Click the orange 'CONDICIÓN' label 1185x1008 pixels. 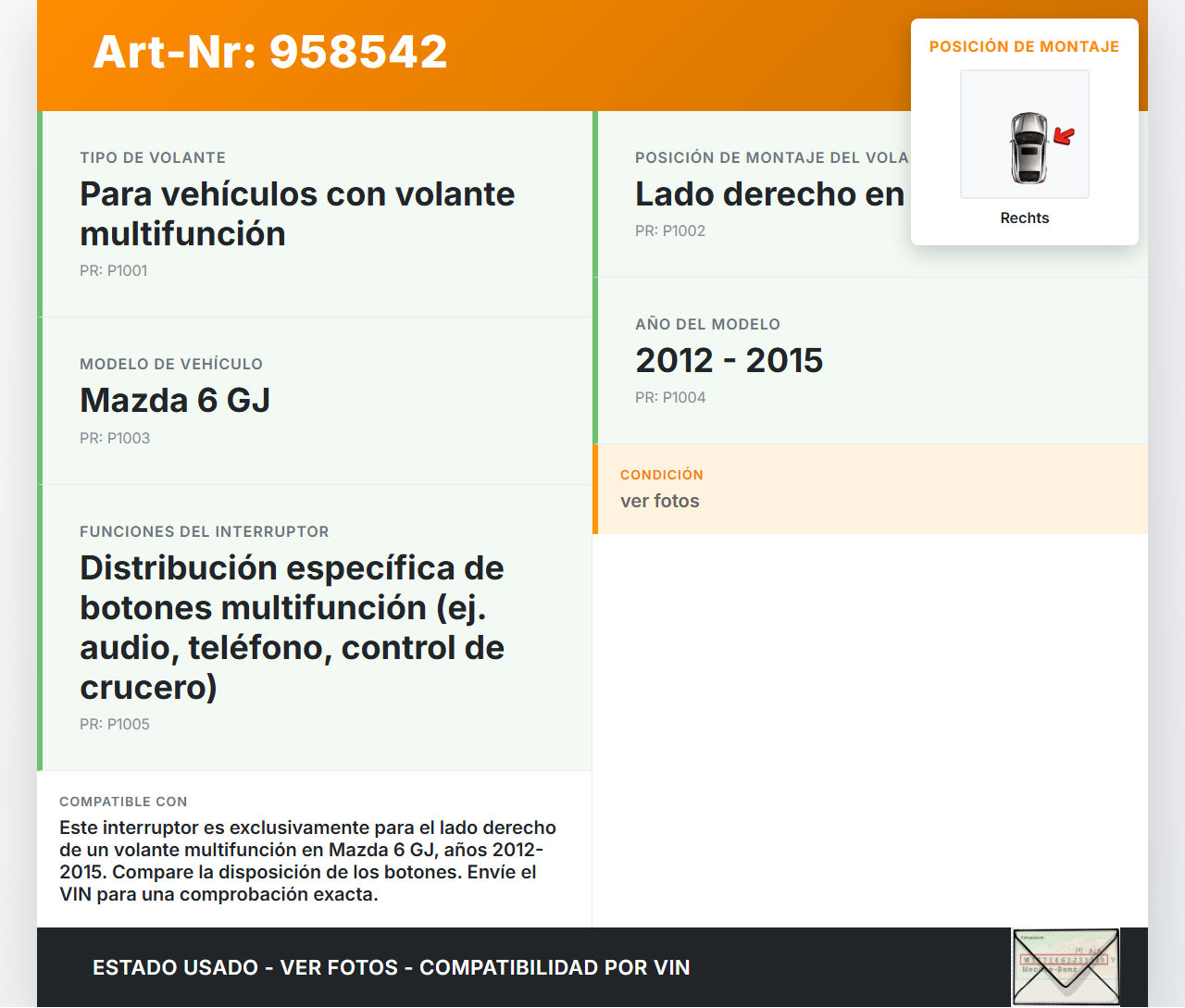click(661, 475)
